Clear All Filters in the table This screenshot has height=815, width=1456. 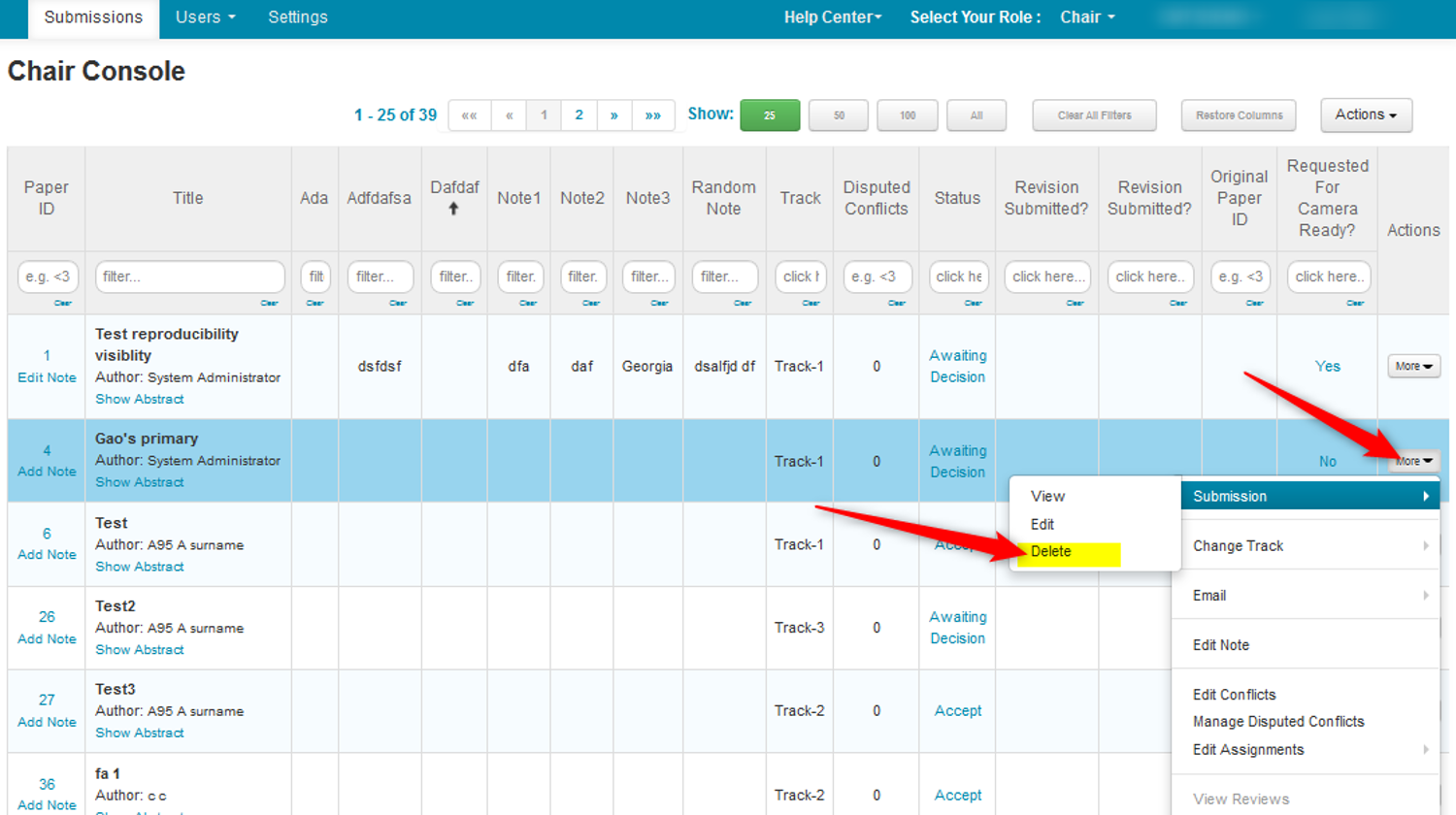click(1095, 115)
